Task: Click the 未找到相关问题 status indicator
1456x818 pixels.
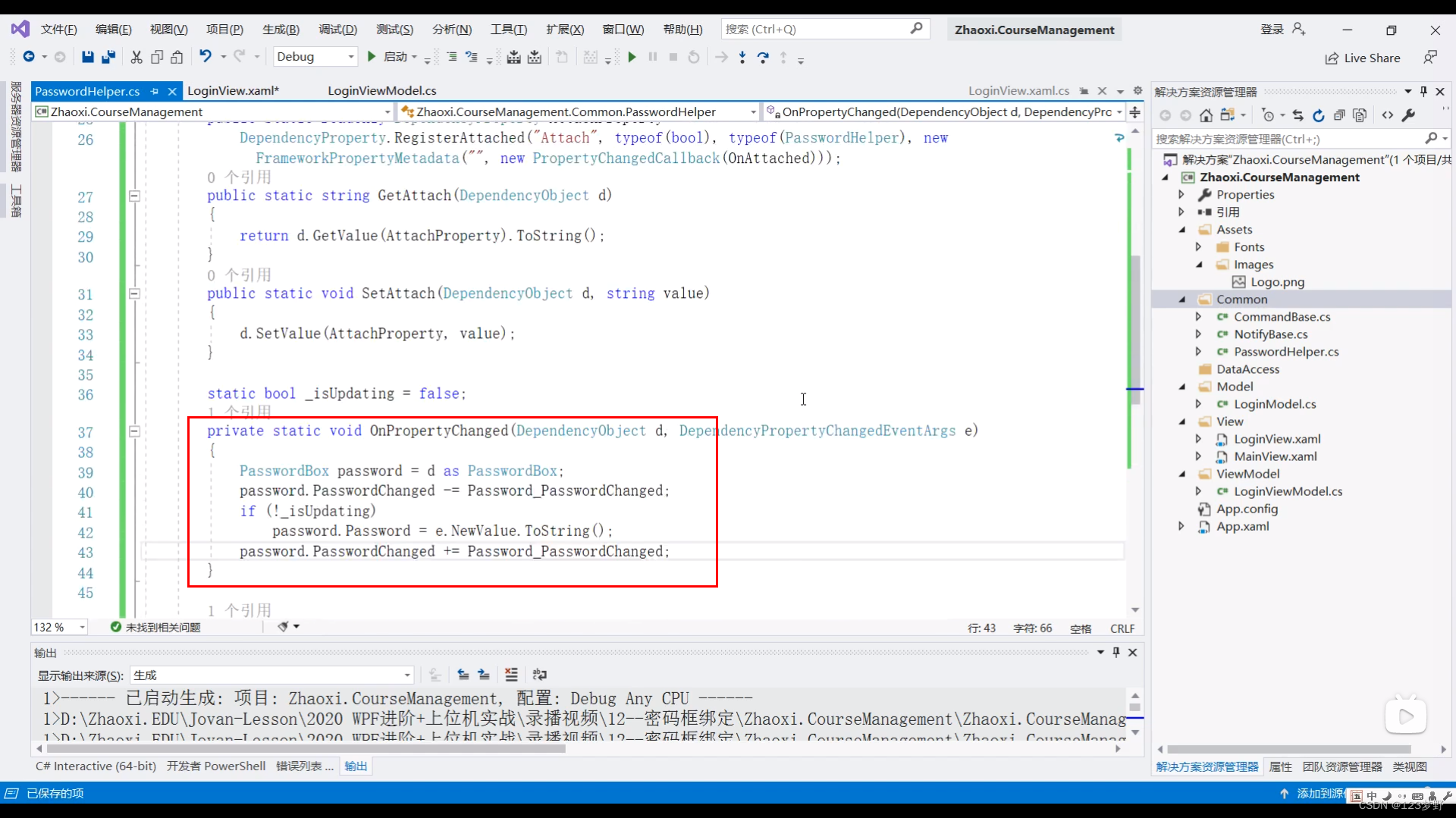Action: point(155,627)
